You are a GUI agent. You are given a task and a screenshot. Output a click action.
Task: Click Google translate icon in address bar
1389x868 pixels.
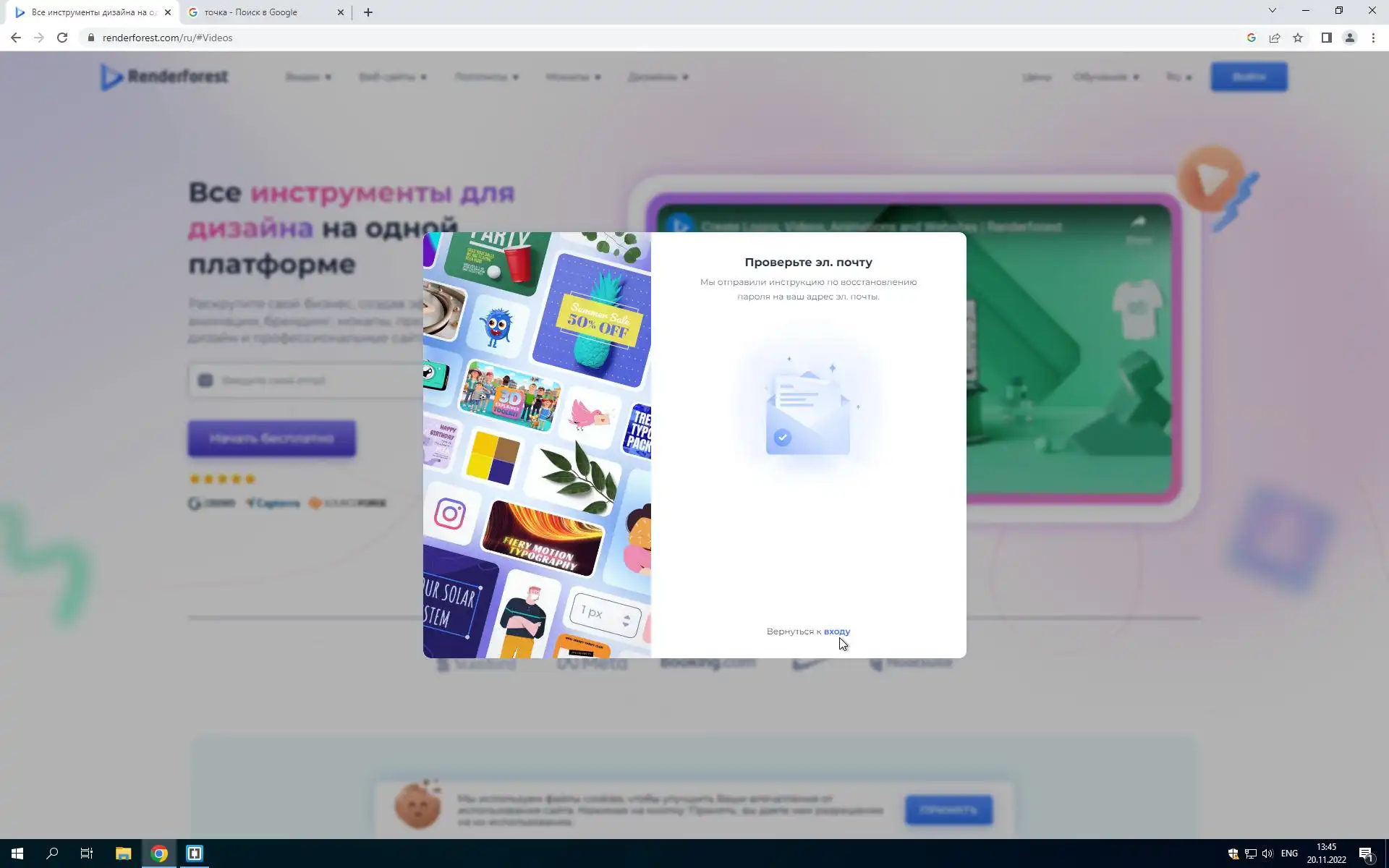point(1252,38)
